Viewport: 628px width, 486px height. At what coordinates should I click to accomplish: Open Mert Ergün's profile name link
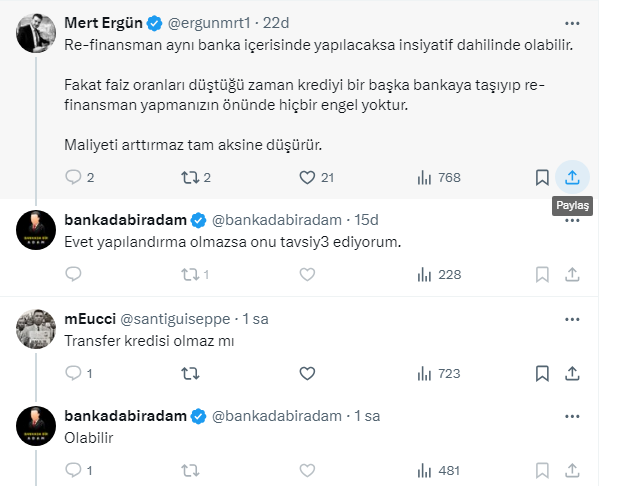coord(101,21)
